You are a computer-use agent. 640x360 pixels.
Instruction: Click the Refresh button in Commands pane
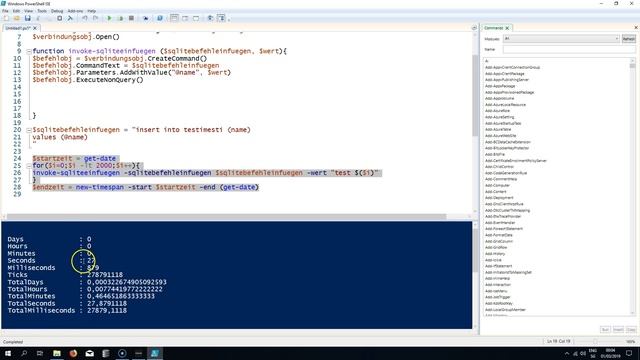click(629, 39)
